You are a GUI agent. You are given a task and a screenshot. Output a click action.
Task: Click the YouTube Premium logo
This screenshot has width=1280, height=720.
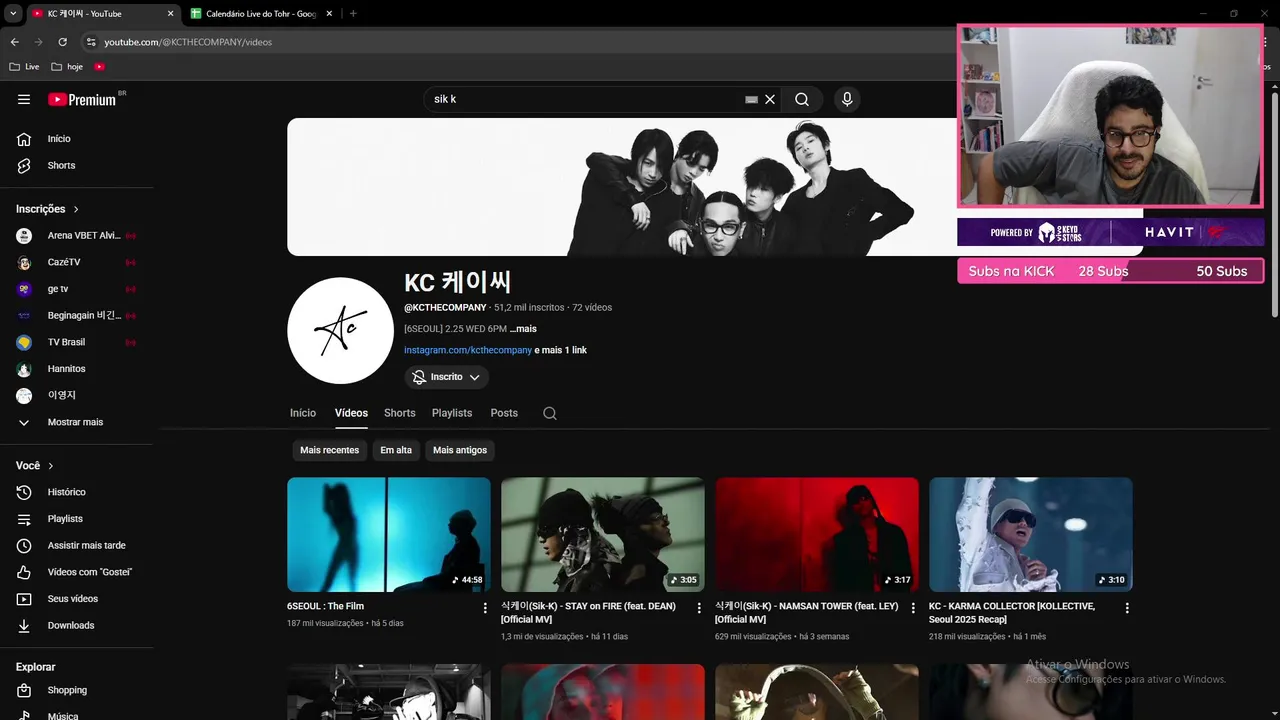click(83, 99)
